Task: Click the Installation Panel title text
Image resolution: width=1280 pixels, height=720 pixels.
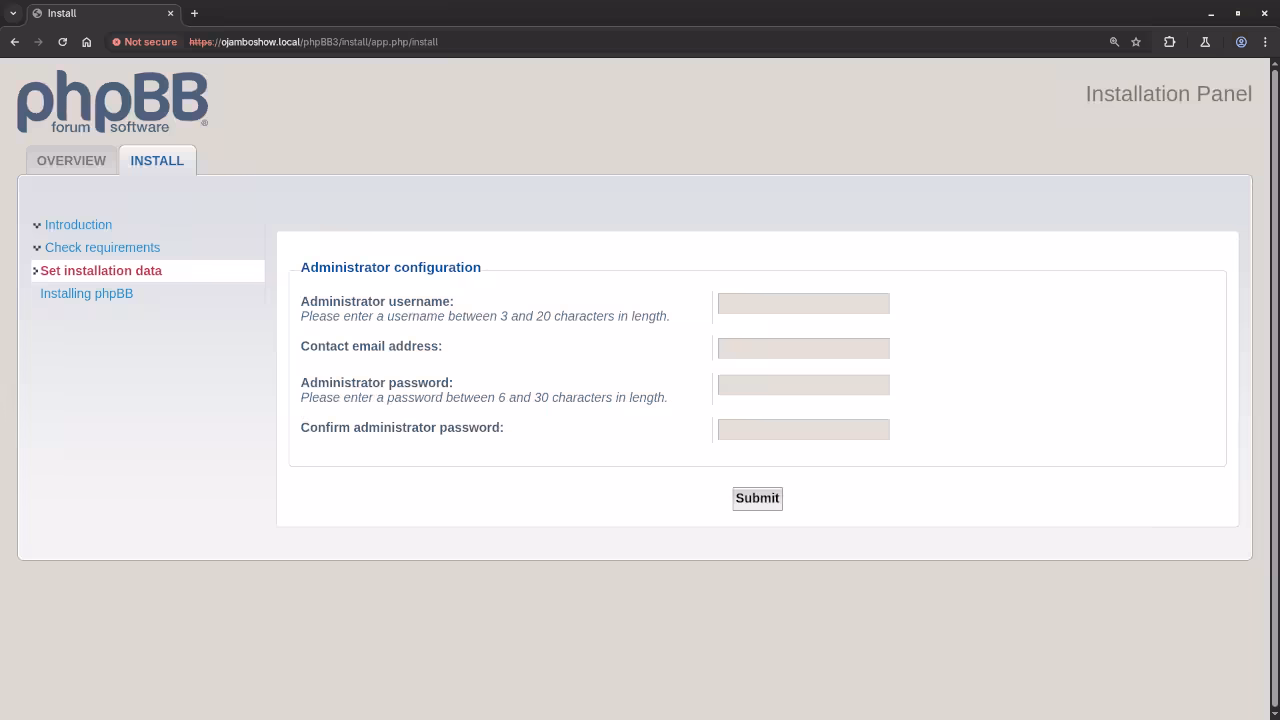Action: click(x=1168, y=94)
